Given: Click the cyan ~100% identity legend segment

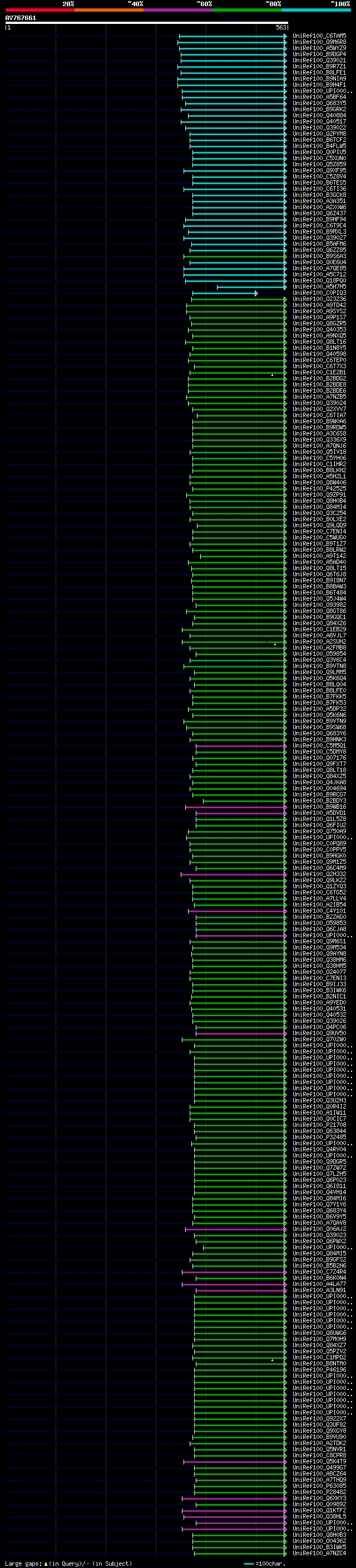Looking at the screenshot, I should point(316,10).
